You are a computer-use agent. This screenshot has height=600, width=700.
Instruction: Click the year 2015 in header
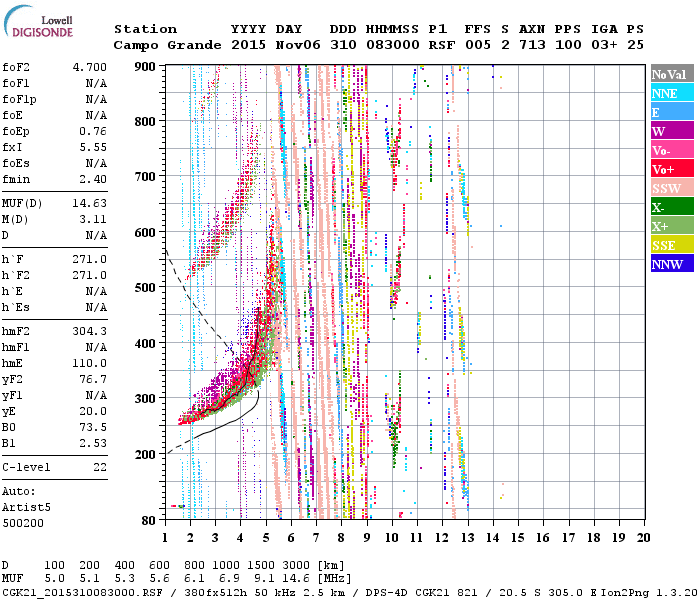[x=249, y=45]
